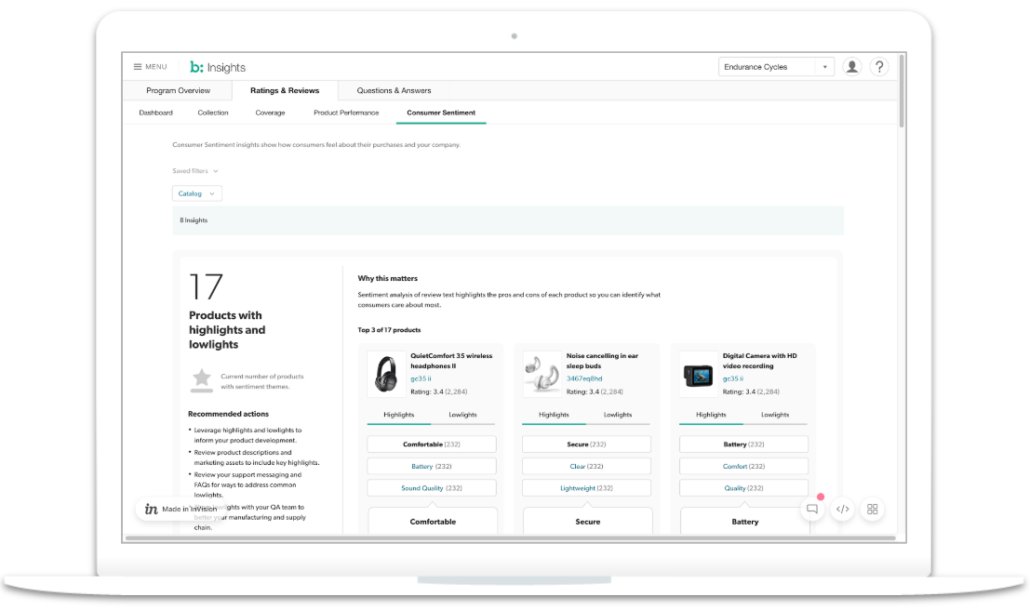Click the embed code icon
The width and height of the screenshot is (1030, 610).
coord(843,508)
